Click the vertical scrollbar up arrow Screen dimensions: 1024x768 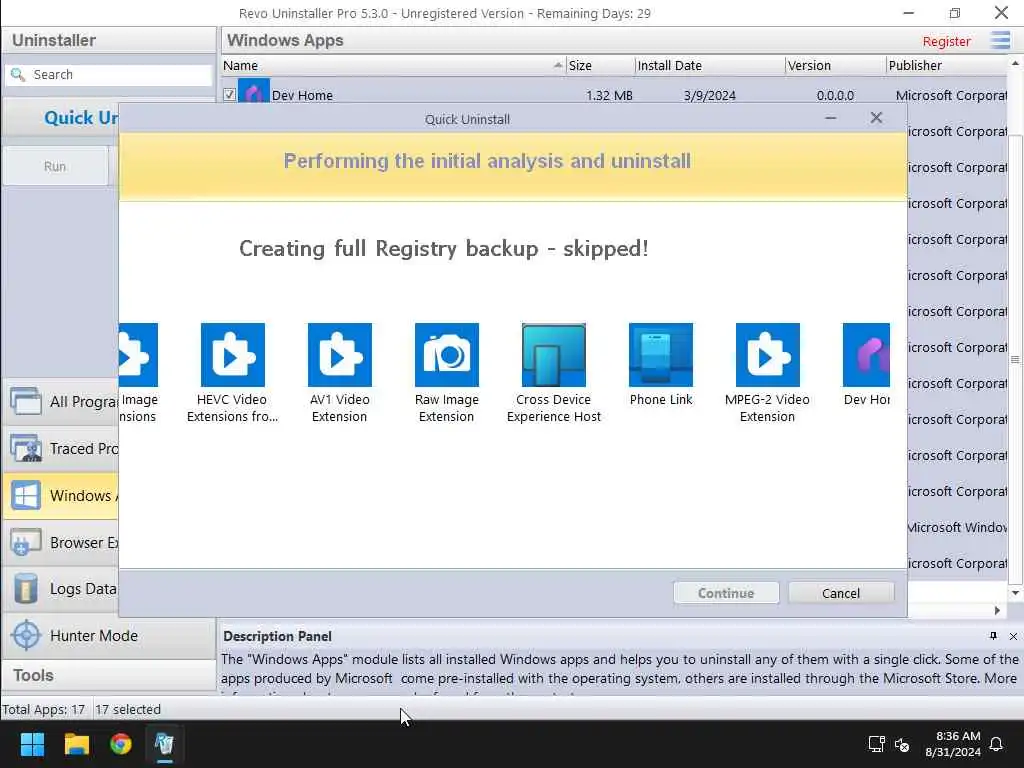click(x=1015, y=64)
